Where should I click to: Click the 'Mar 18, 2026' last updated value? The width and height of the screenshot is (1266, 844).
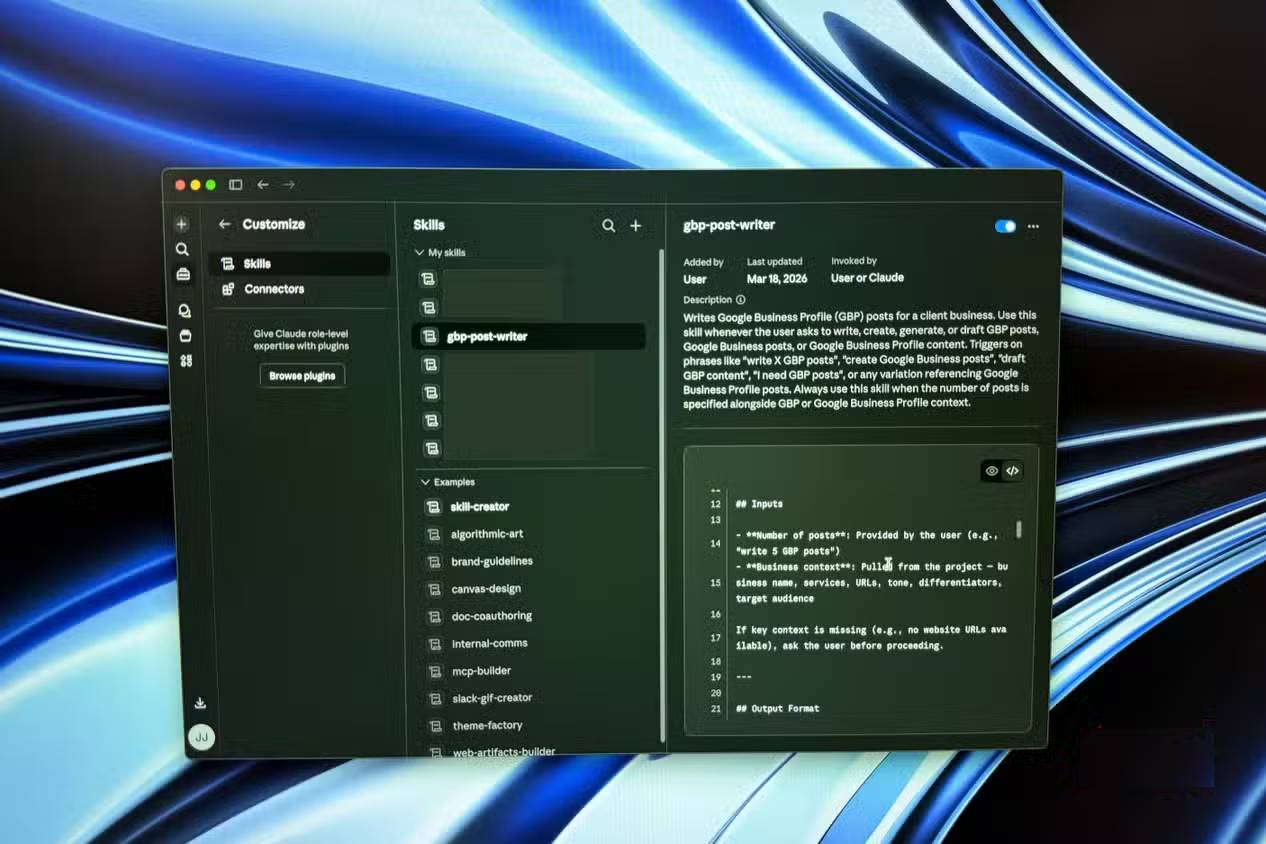(x=778, y=279)
